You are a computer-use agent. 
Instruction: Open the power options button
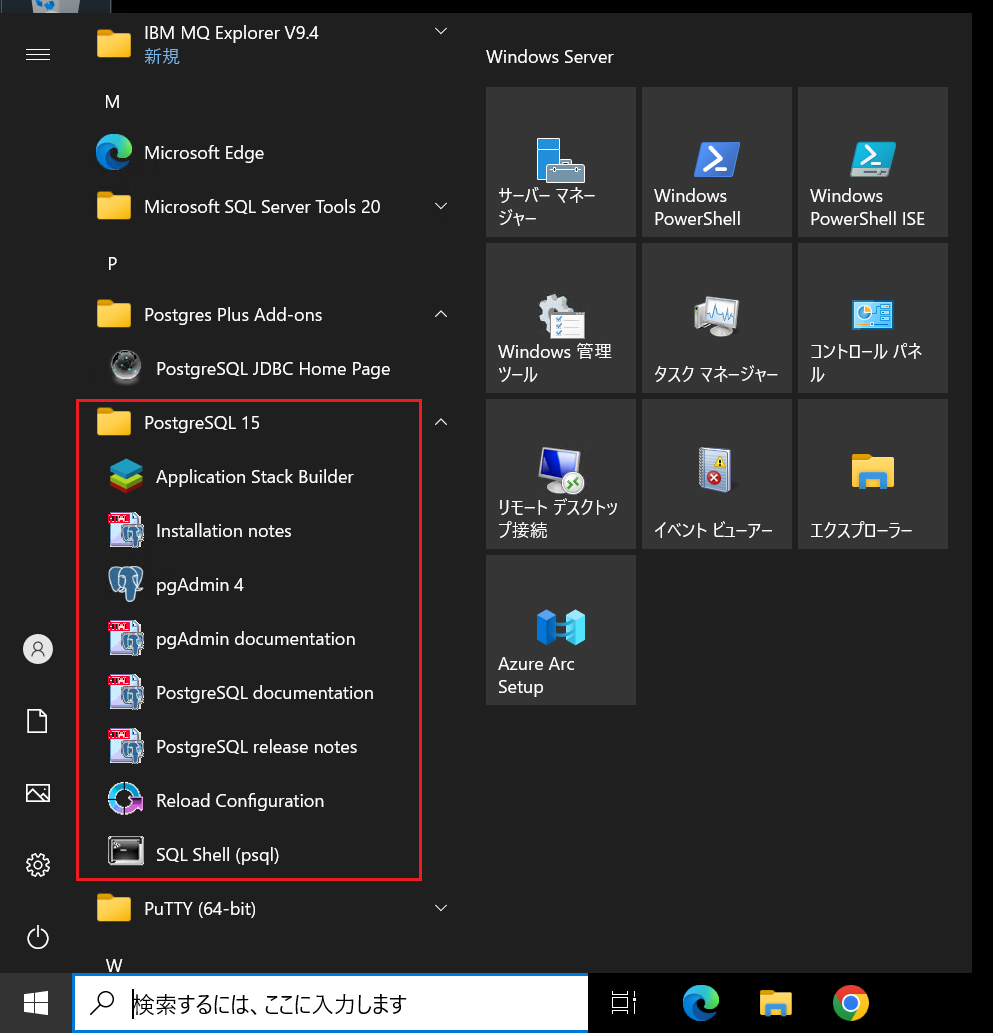point(38,937)
